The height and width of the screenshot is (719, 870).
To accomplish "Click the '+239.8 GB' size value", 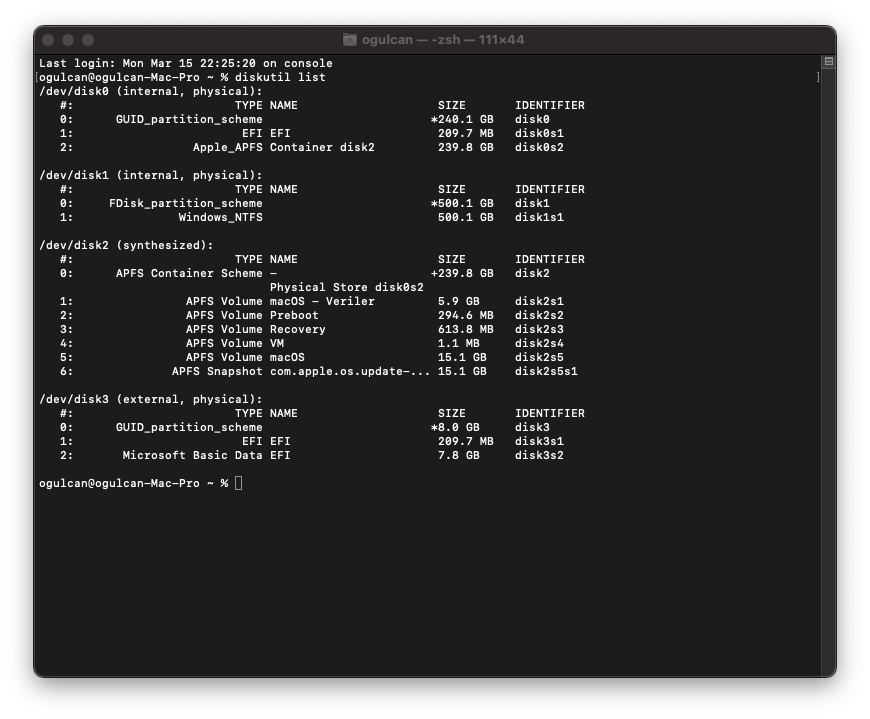I will click(x=462, y=273).
